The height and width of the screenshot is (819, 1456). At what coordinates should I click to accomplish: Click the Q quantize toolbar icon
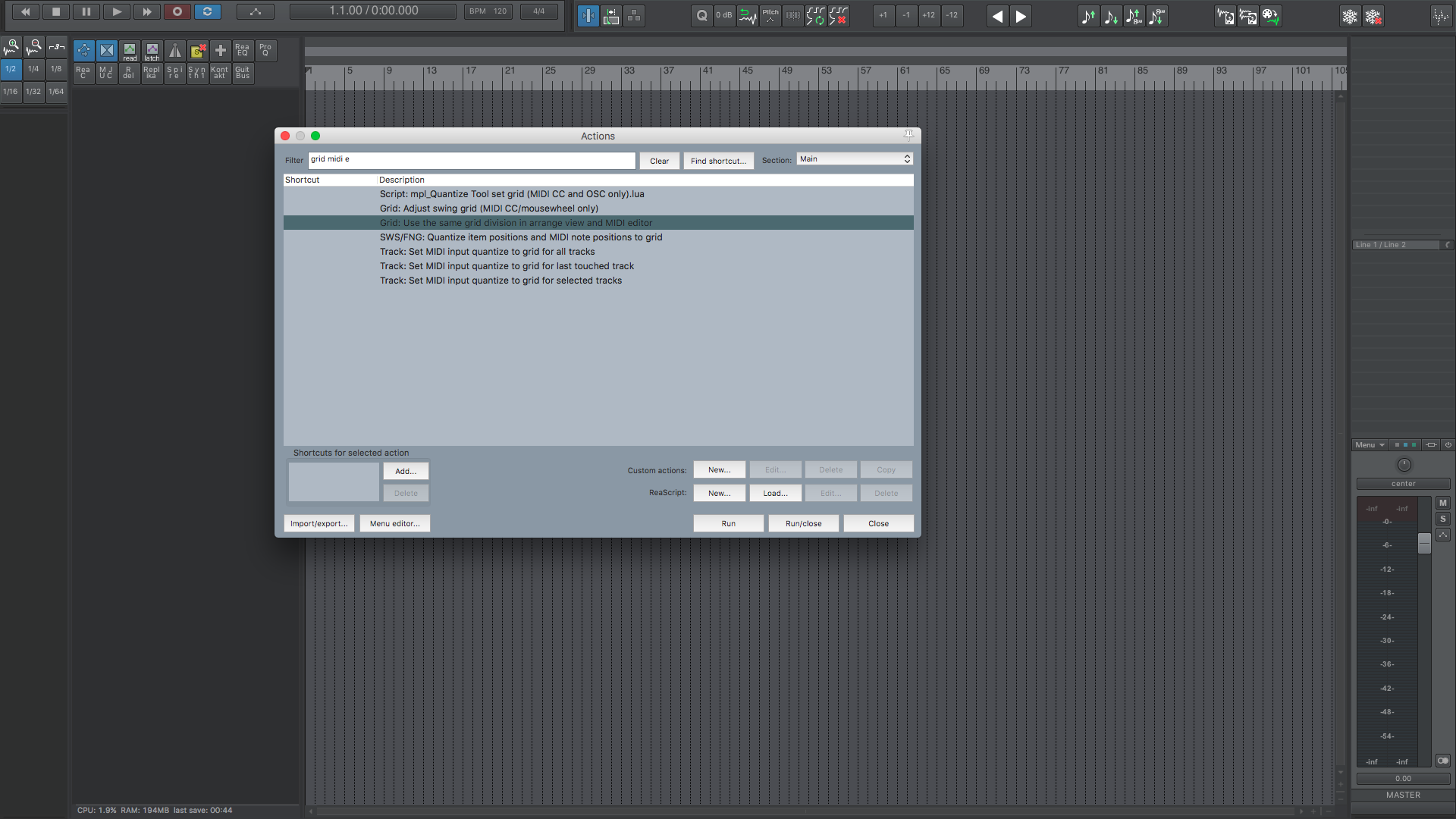(x=701, y=15)
